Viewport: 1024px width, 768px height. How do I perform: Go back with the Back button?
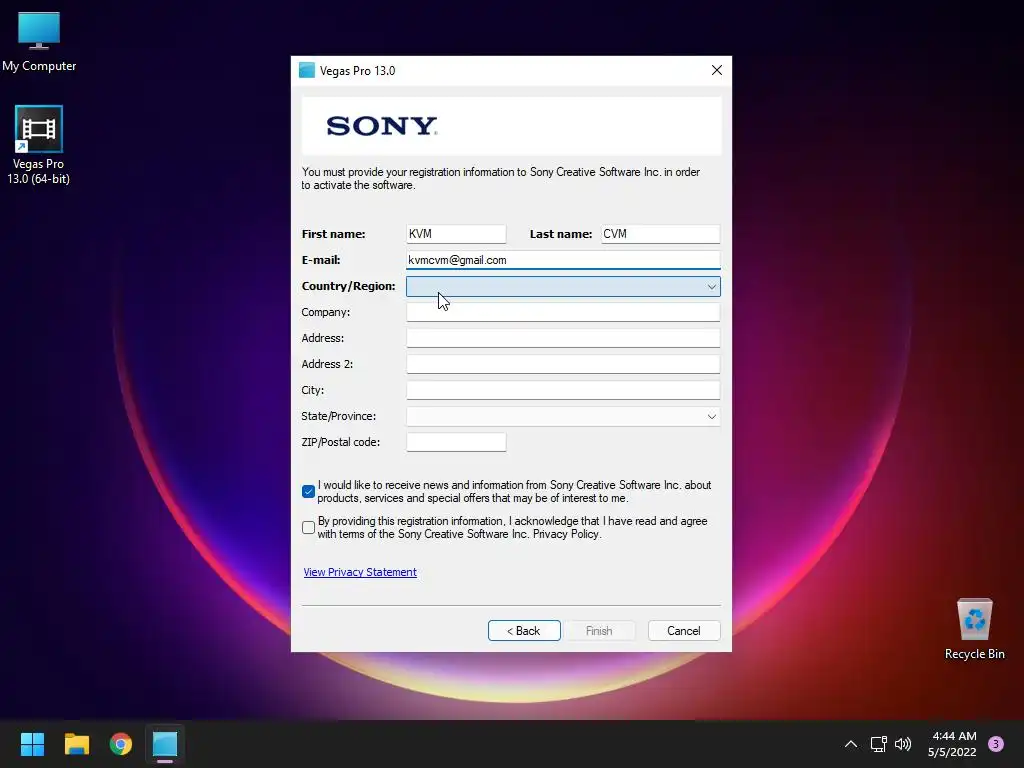point(524,631)
